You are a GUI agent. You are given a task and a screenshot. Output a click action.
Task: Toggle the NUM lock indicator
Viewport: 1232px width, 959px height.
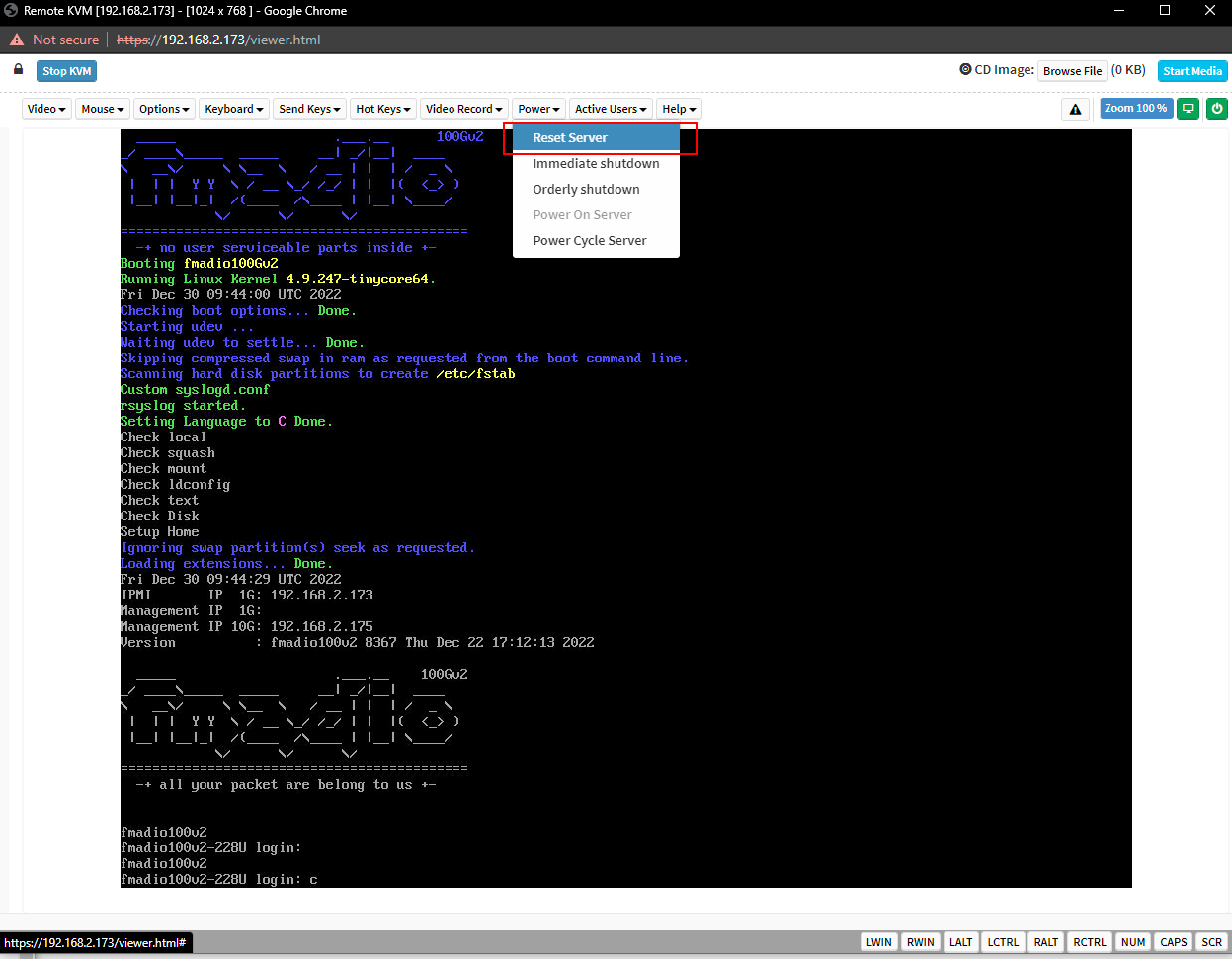1133,942
